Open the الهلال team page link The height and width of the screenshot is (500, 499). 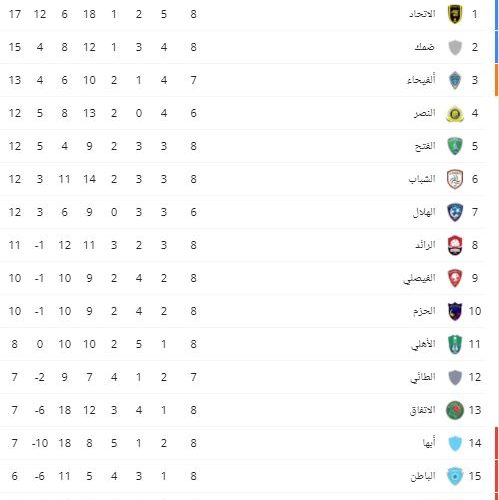click(x=424, y=212)
